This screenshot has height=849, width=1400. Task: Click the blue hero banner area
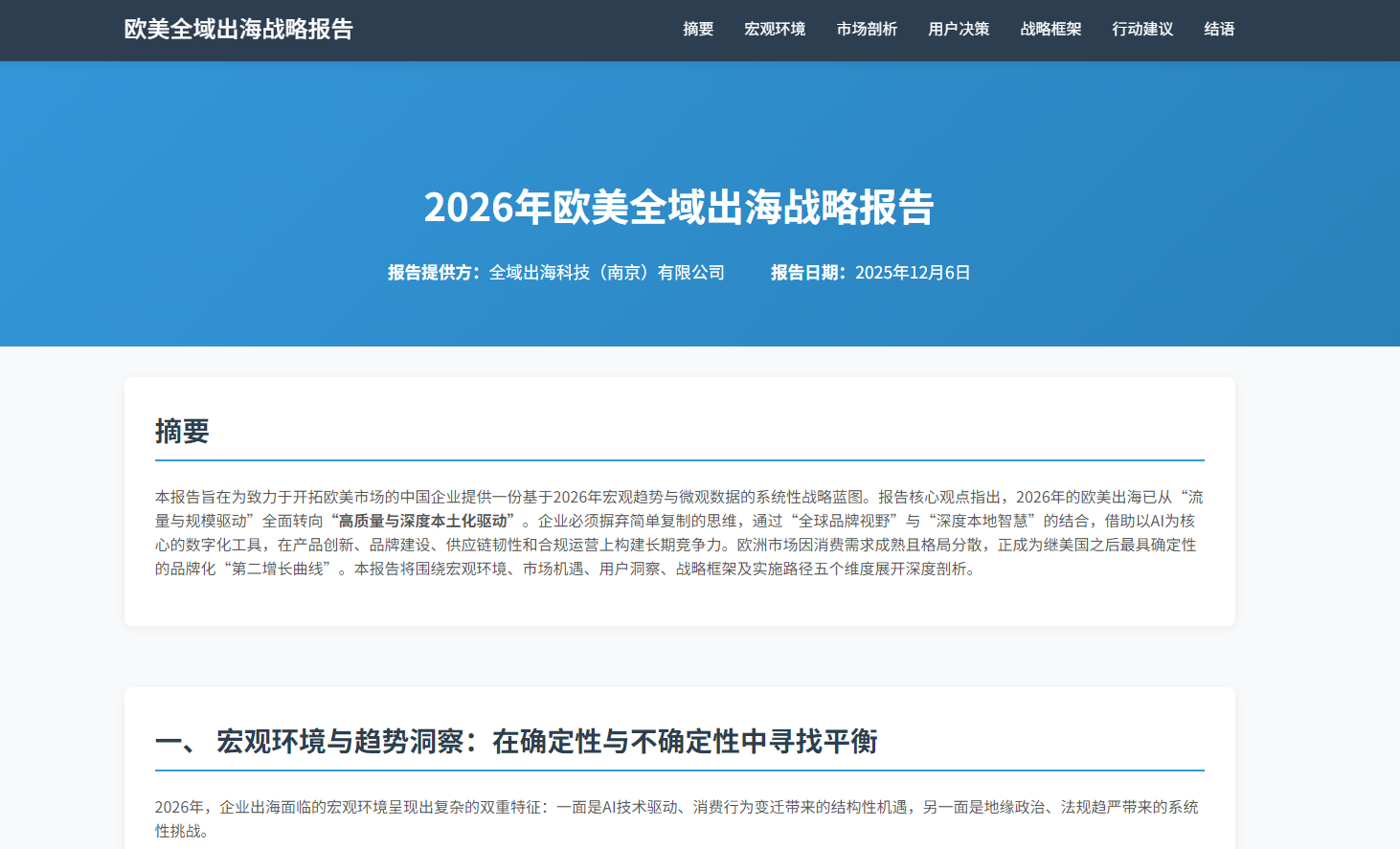[700, 124]
